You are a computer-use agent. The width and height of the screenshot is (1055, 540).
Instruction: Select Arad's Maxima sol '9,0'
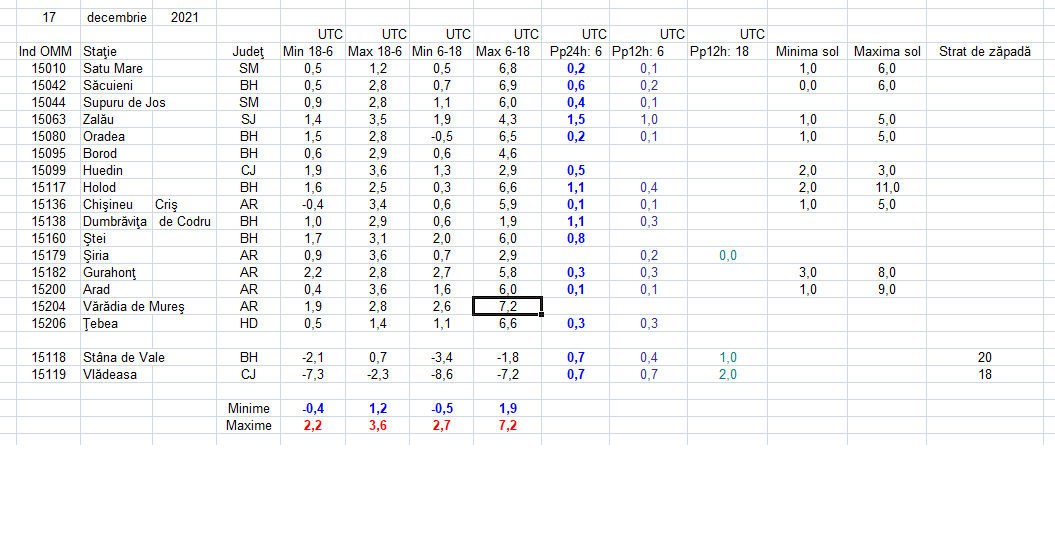click(887, 290)
